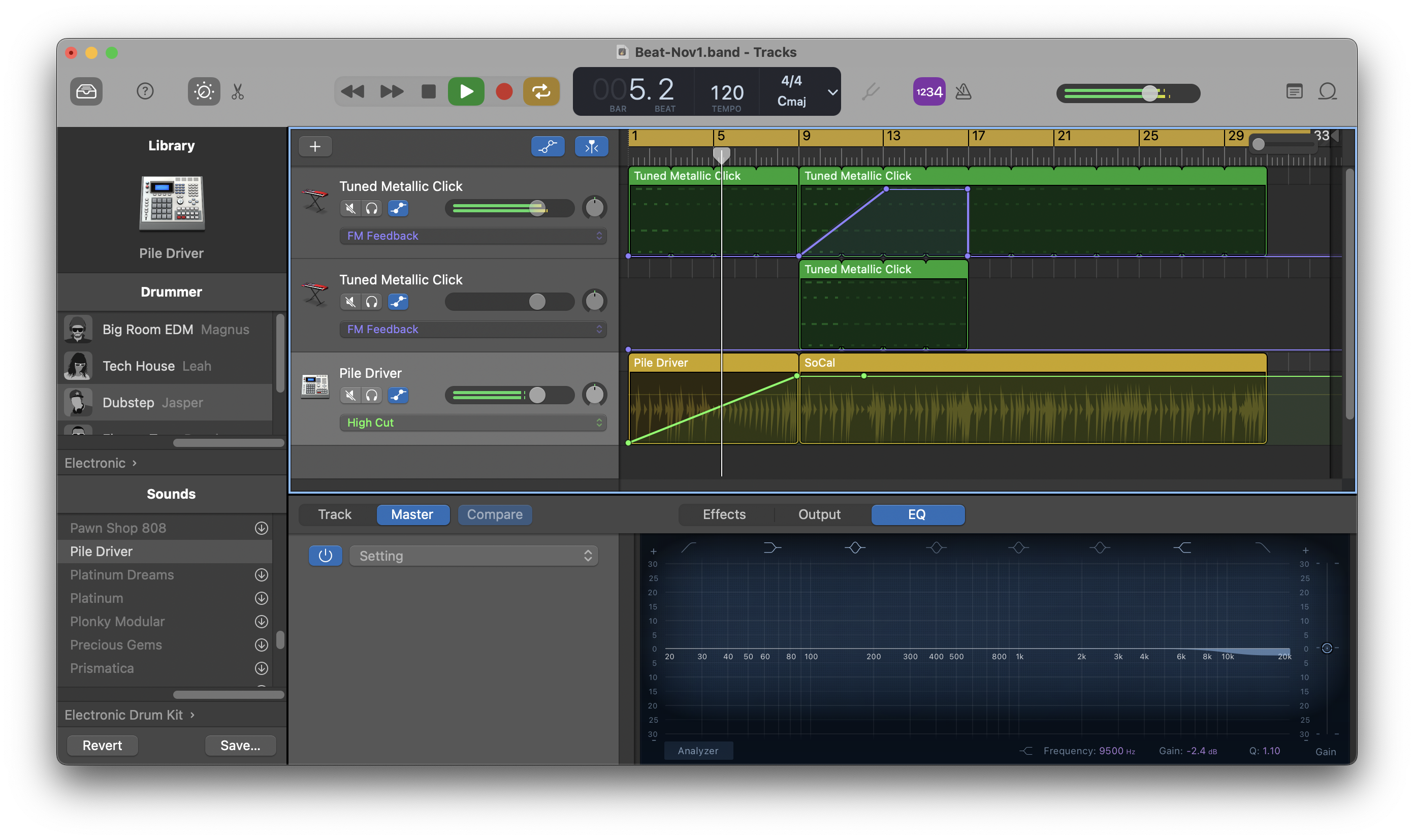Adjust the Pile Driver track volume slider

pos(509,395)
